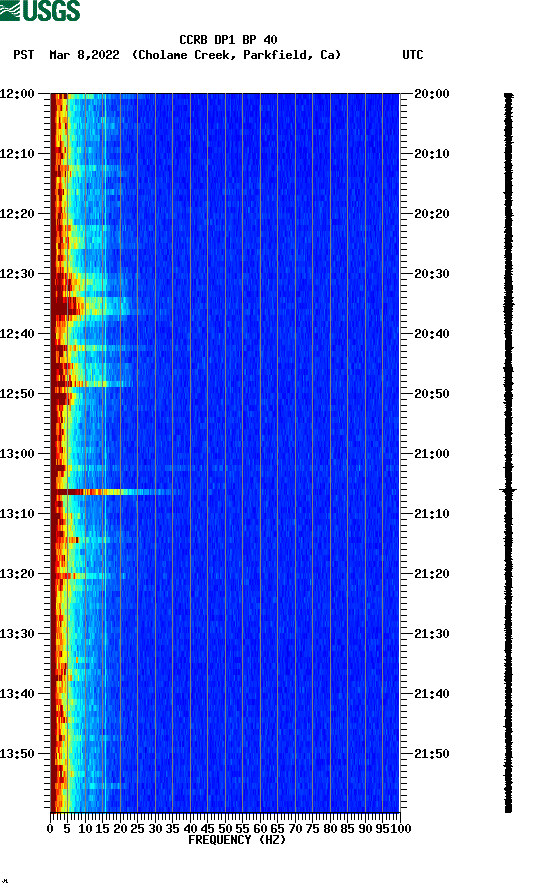Screen dimensions: 552x892
Task: Click the 12:30 PST time label
Action: (x=18, y=274)
